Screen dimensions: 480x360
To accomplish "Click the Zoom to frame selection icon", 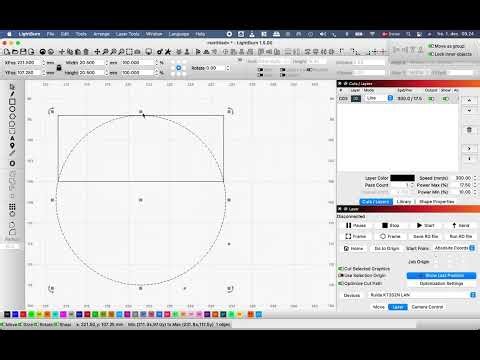I will pyautogui.click(x=129, y=52).
